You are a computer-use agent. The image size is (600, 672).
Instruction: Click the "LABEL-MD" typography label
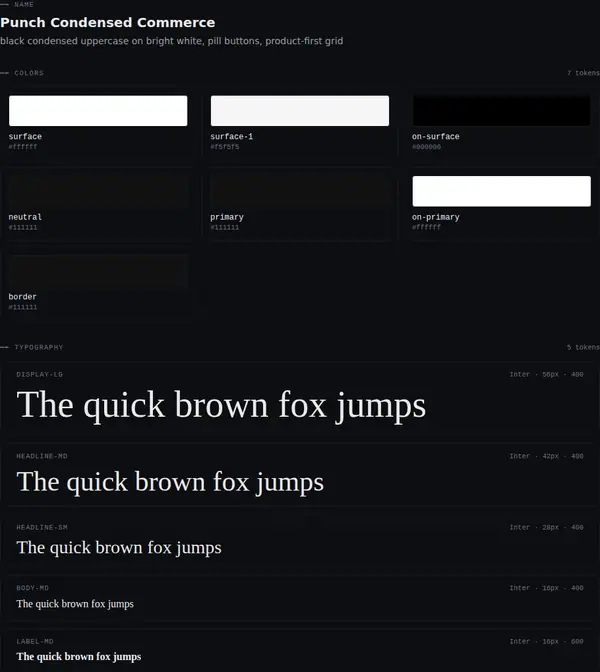pos(35,642)
